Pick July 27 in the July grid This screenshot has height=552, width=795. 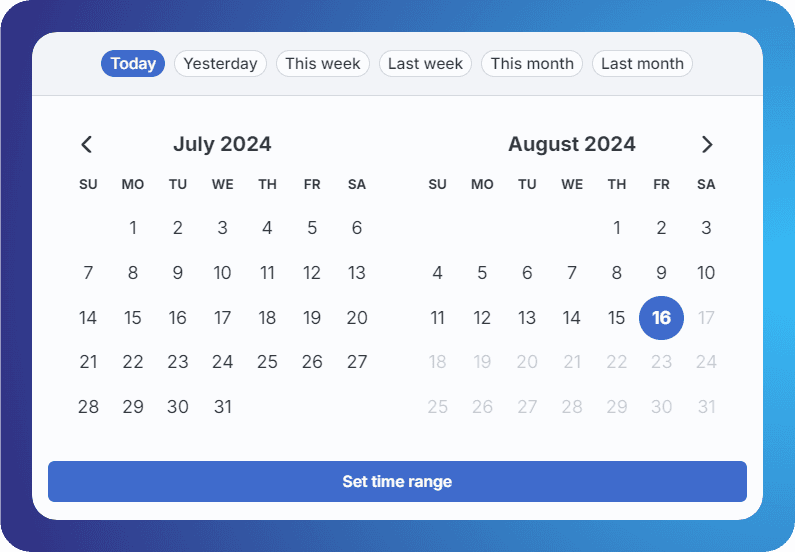[x=357, y=362]
